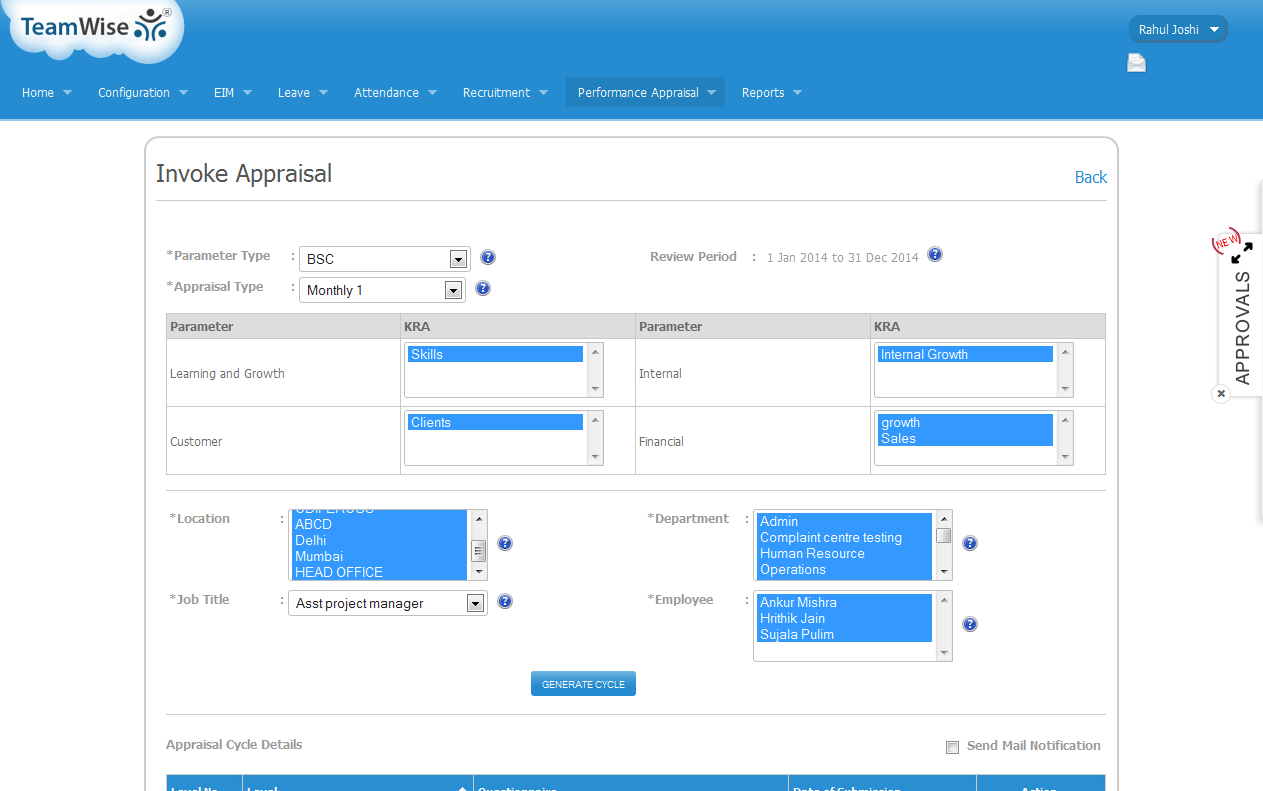The width and height of the screenshot is (1263, 791).
Task: Click the help icon beside Department list
Action: [969, 544]
